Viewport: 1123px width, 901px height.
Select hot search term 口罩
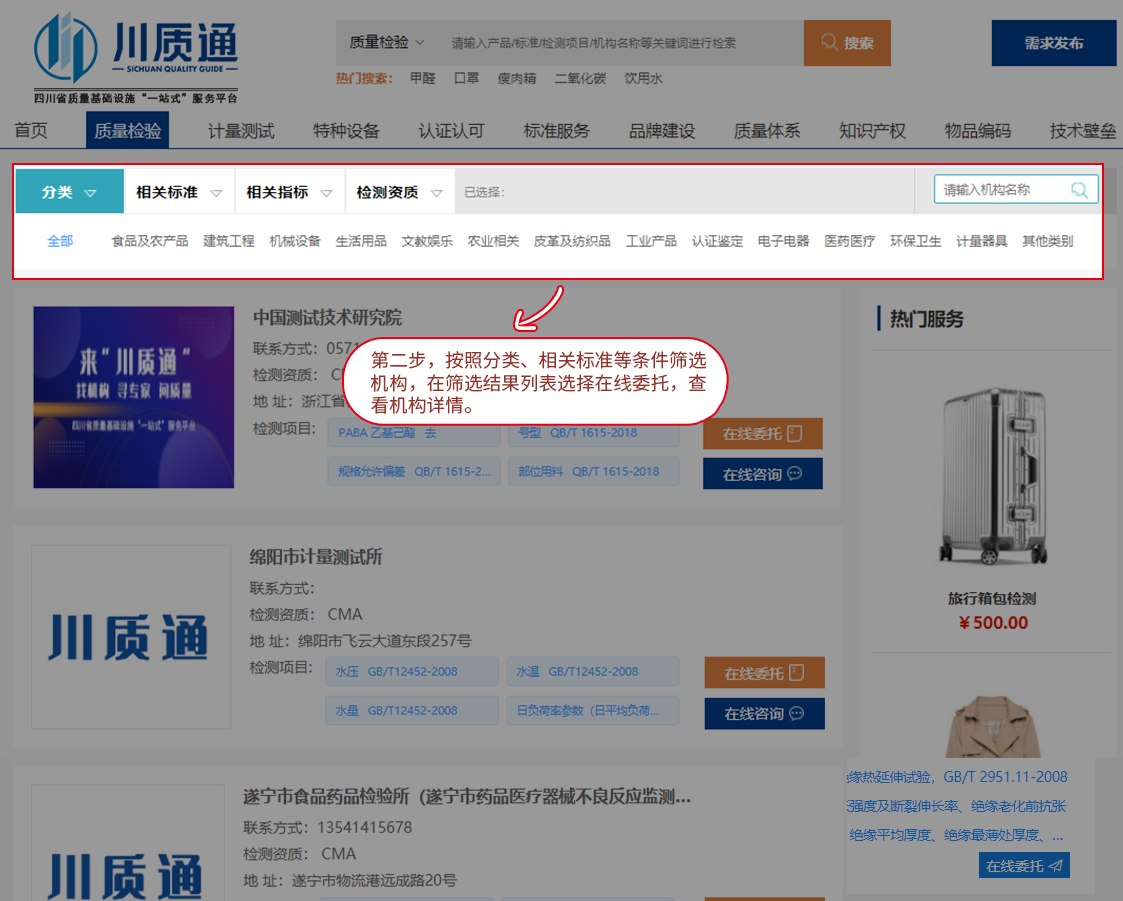[x=467, y=78]
